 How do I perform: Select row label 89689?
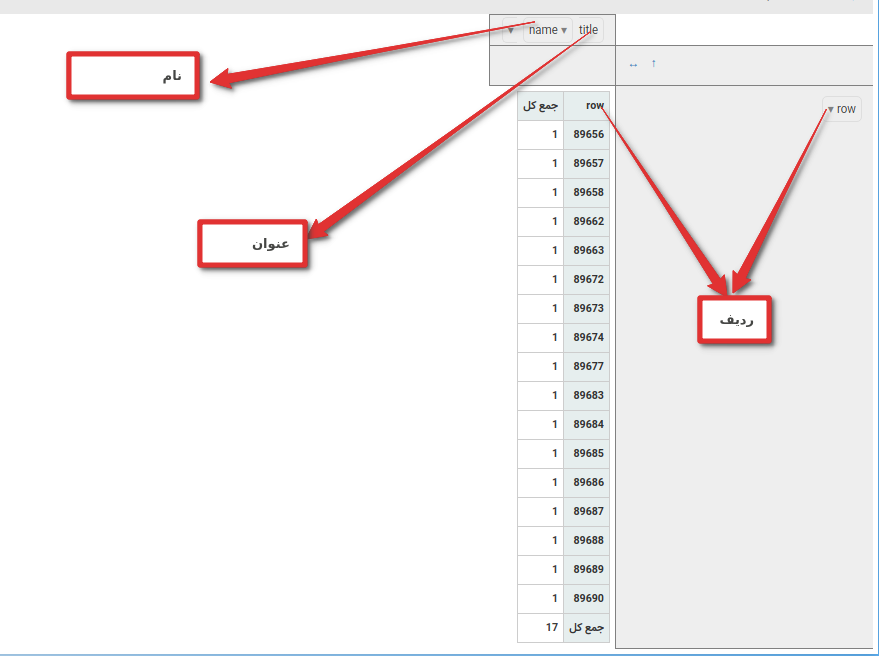pos(586,570)
